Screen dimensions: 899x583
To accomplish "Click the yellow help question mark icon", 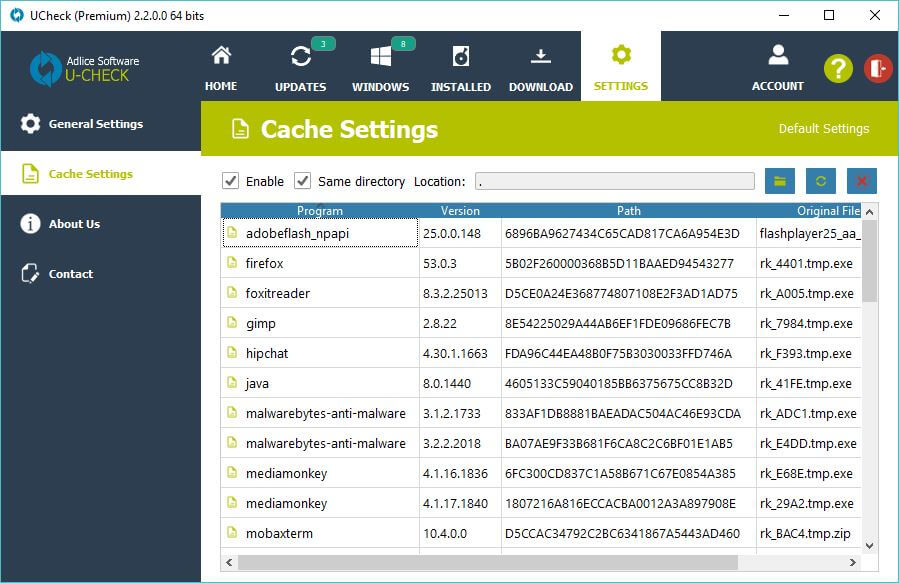I will point(838,68).
